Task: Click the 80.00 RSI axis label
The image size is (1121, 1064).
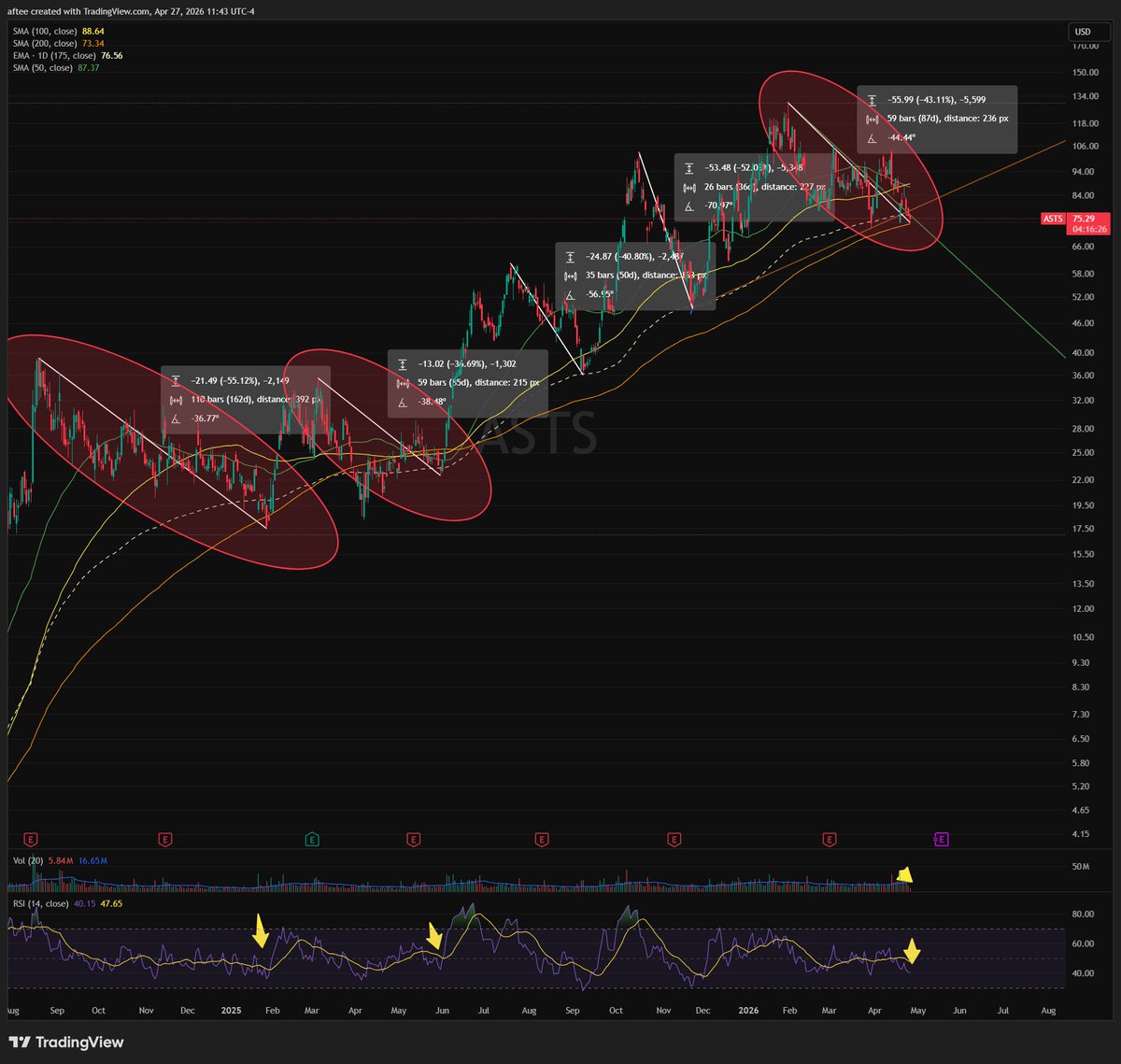Action: pos(1083,915)
